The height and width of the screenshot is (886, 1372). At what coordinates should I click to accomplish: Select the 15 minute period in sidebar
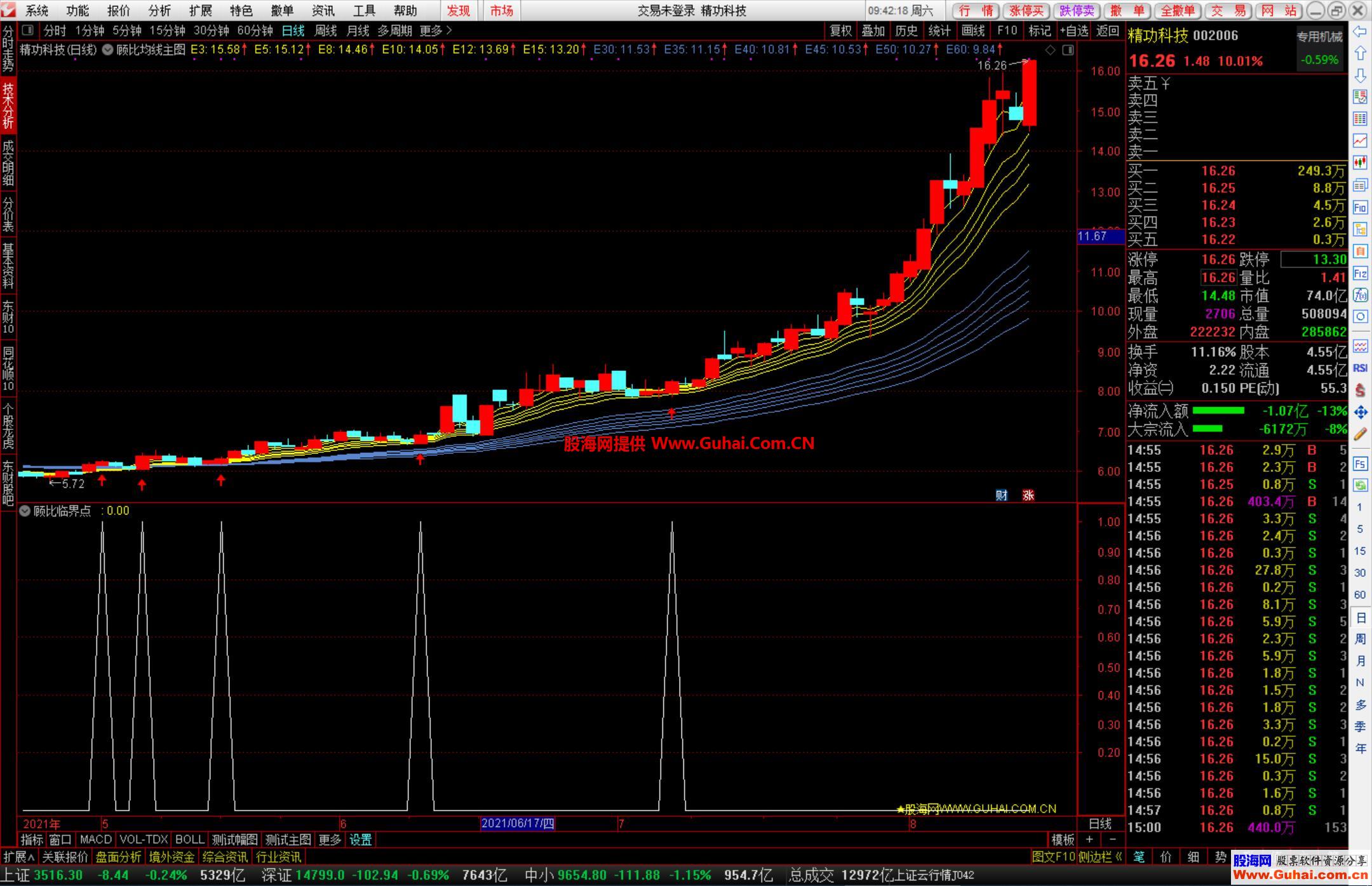coord(1360,551)
